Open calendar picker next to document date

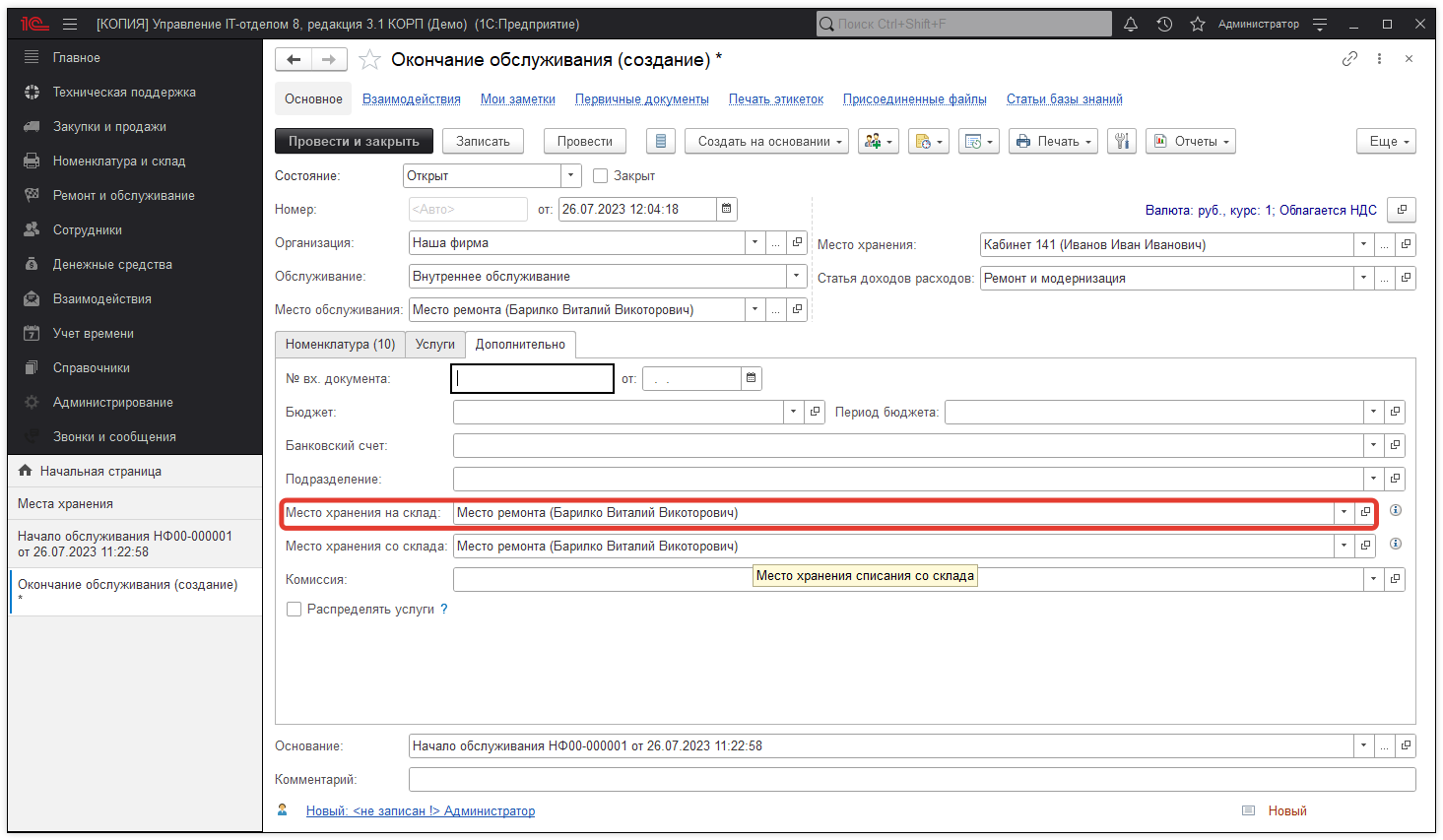pyautogui.click(x=727, y=209)
